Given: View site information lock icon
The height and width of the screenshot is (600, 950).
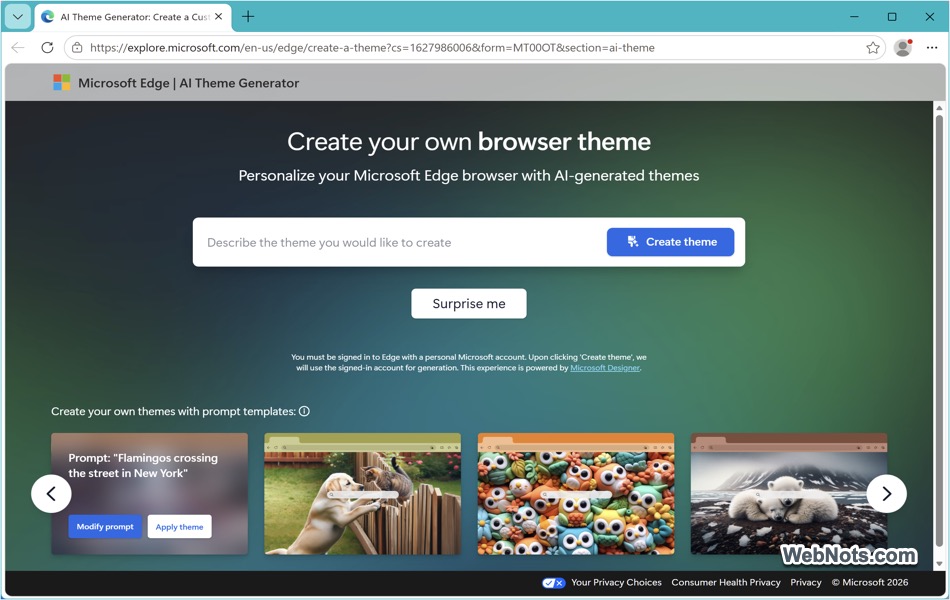Looking at the screenshot, I should pyautogui.click(x=77, y=47).
